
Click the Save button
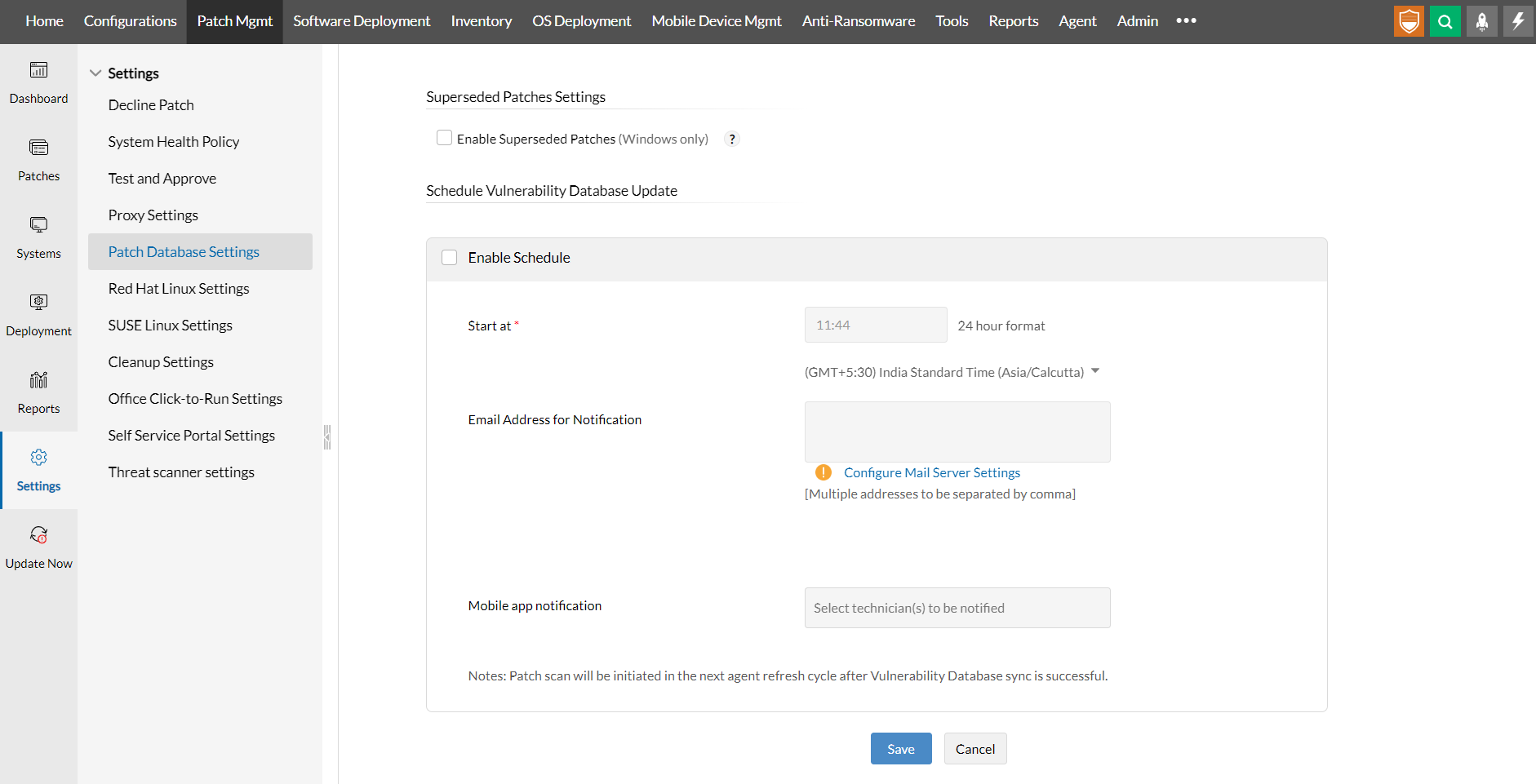pos(900,749)
